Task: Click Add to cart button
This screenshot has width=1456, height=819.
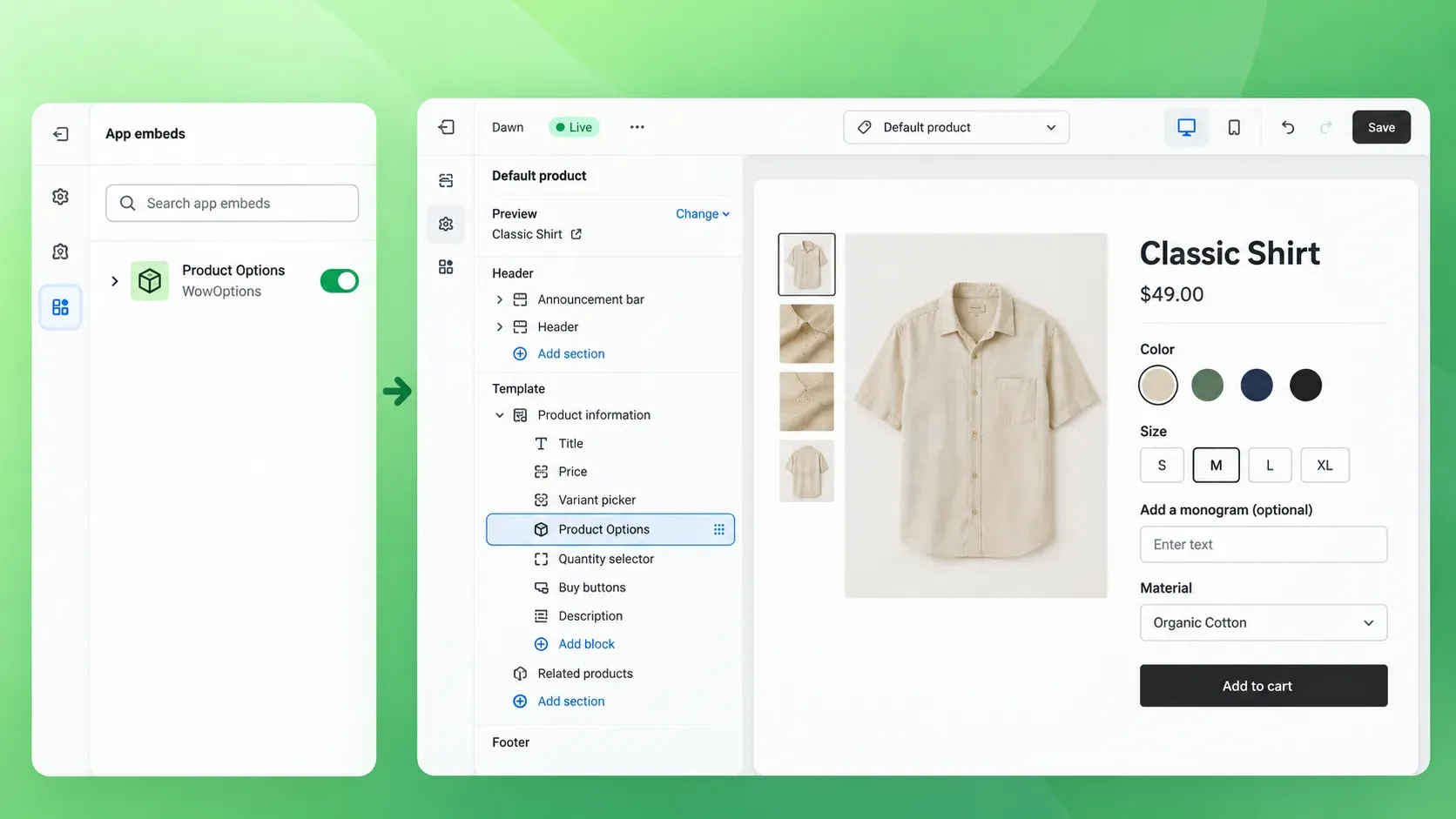Action: coord(1264,686)
